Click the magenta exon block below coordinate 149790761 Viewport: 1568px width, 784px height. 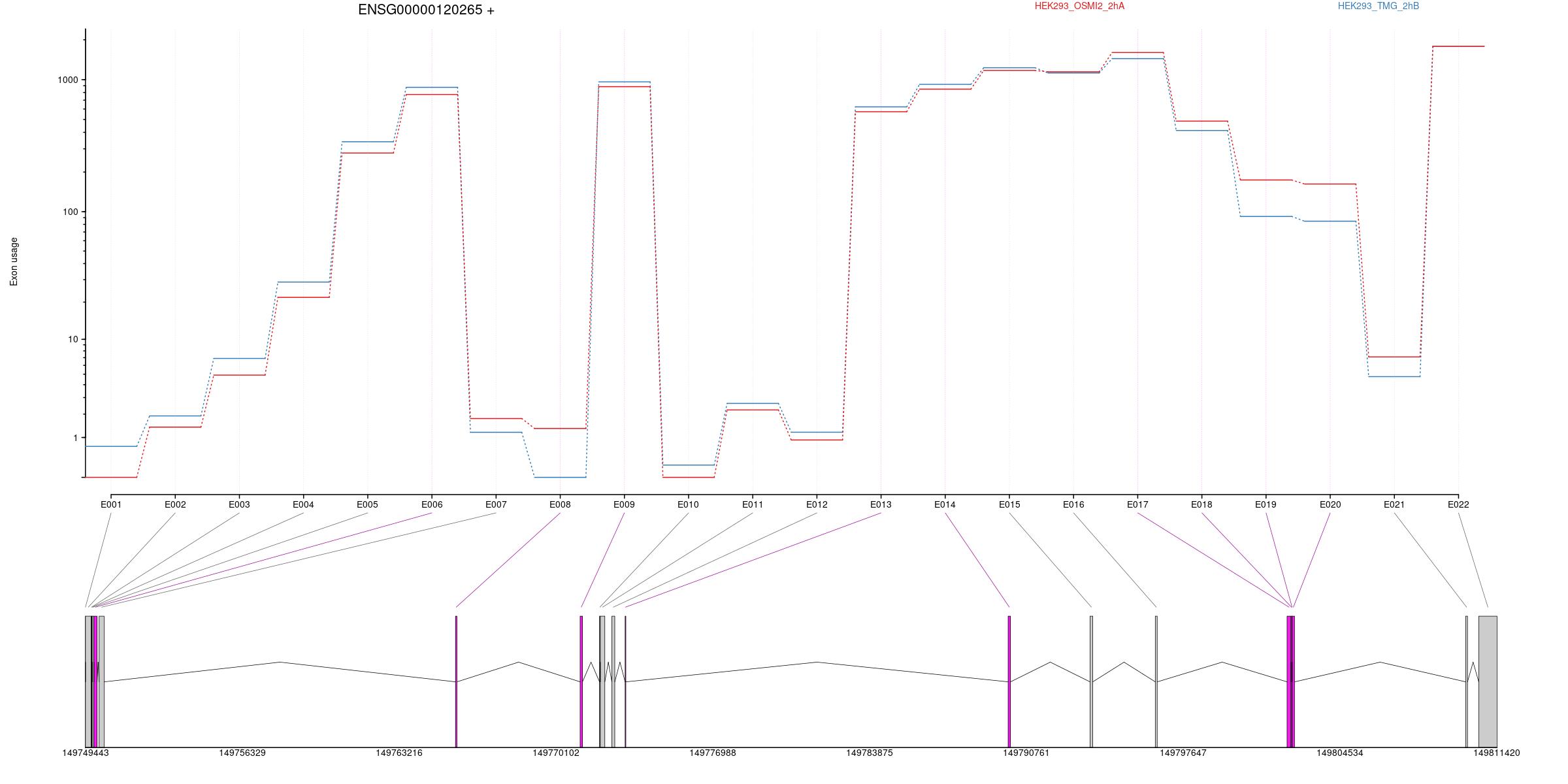[x=1009, y=681]
